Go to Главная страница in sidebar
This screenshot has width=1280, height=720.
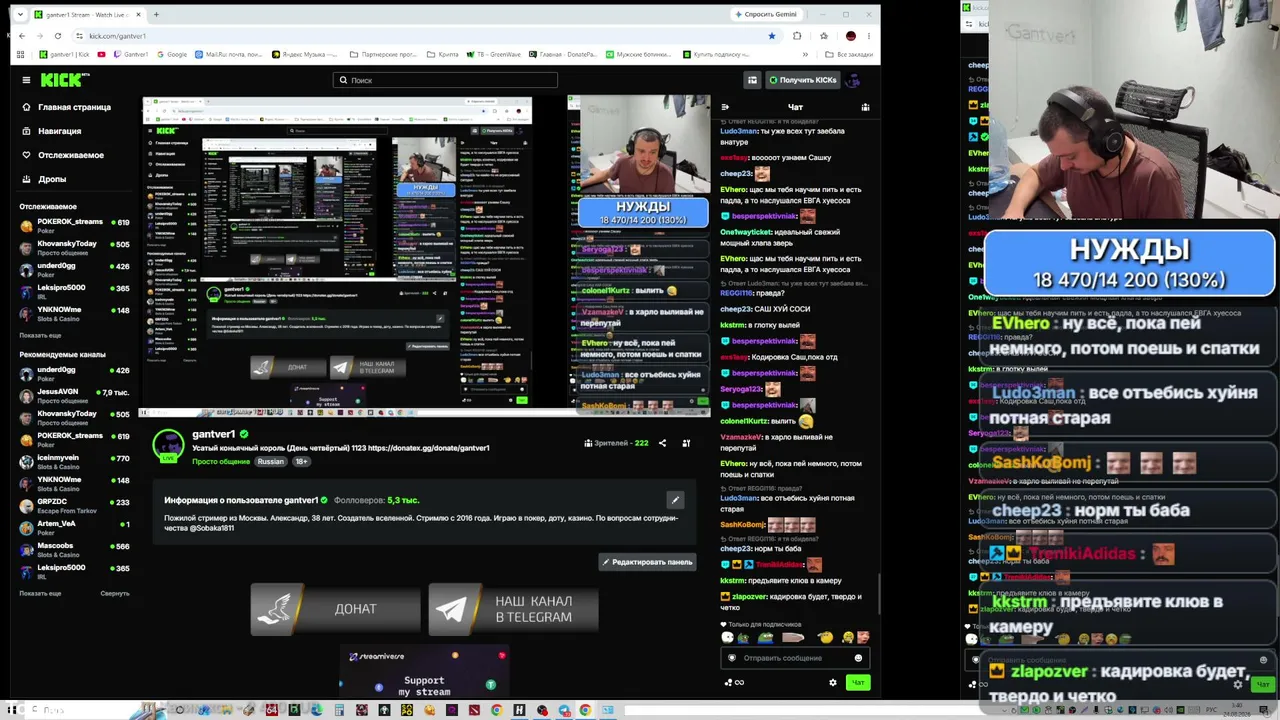tap(67, 107)
